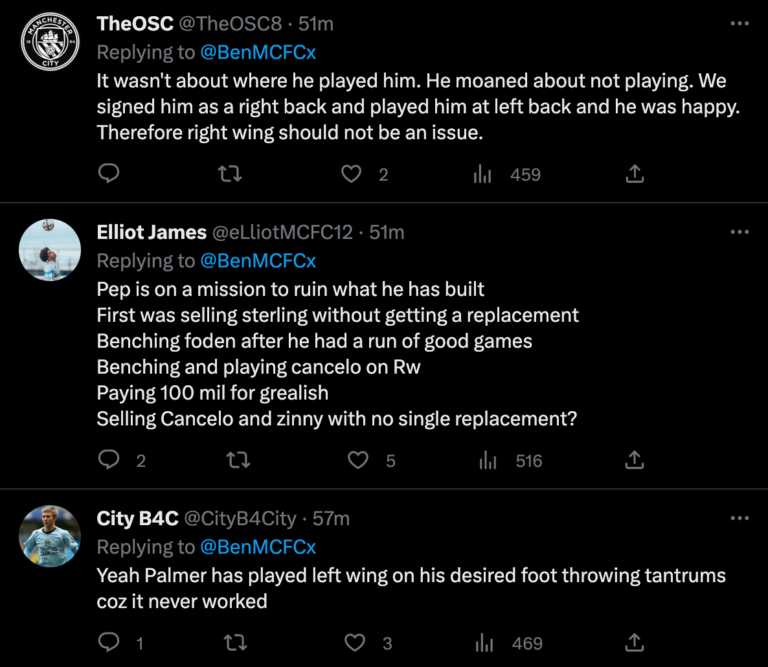Reply to TheOSC's tweet

coord(110,174)
